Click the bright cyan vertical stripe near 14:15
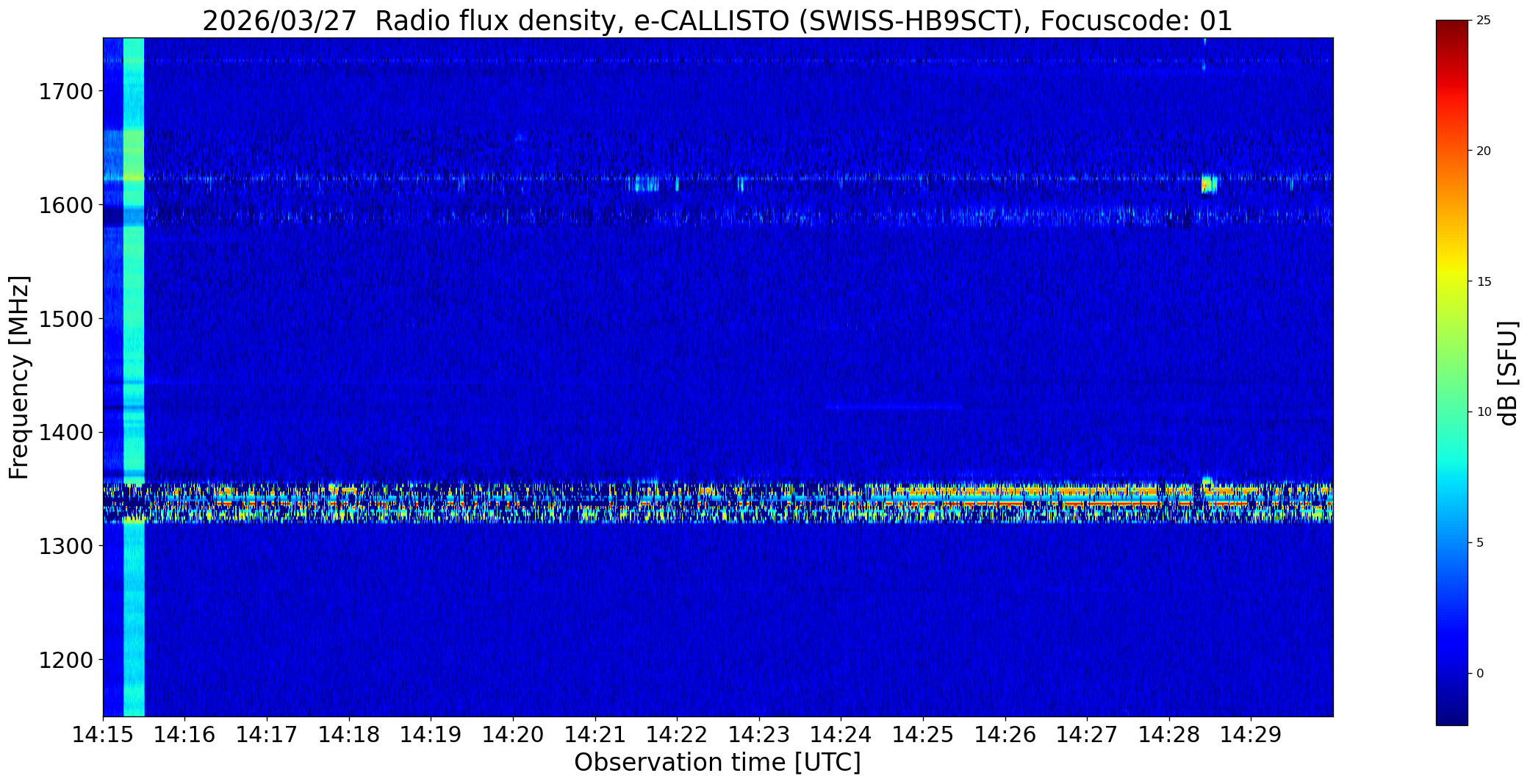 (134, 377)
